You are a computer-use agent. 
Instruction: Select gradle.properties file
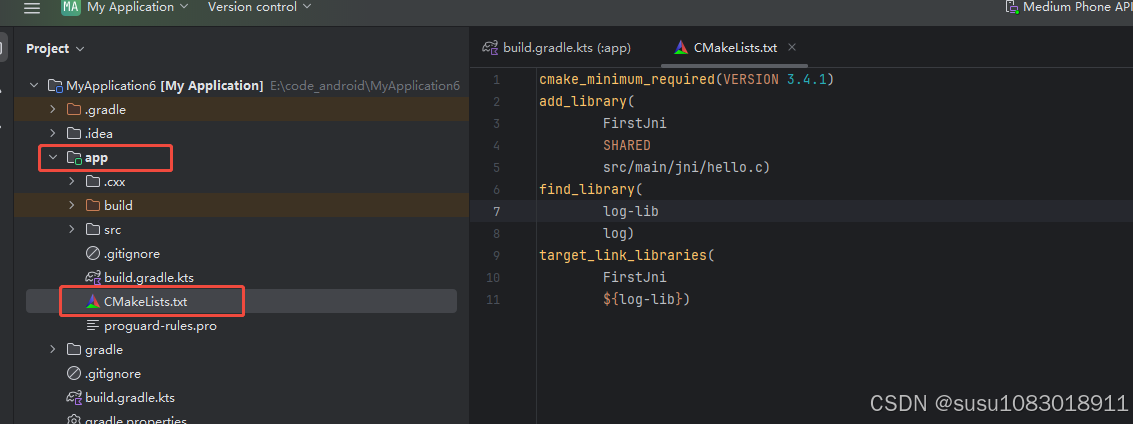point(136,420)
